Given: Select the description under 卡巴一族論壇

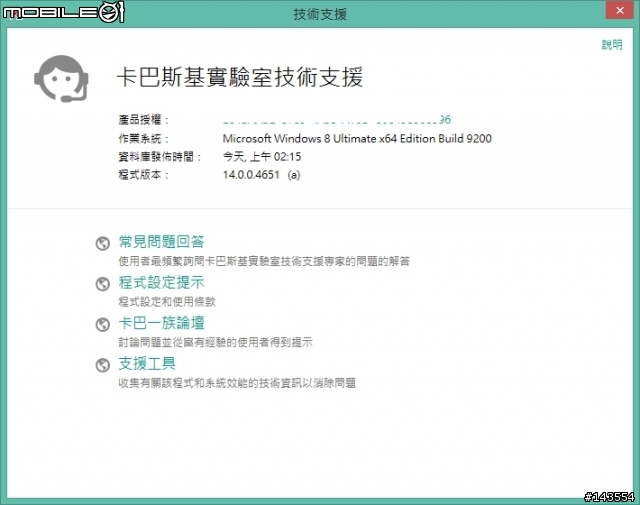Looking at the screenshot, I should click(216, 342).
